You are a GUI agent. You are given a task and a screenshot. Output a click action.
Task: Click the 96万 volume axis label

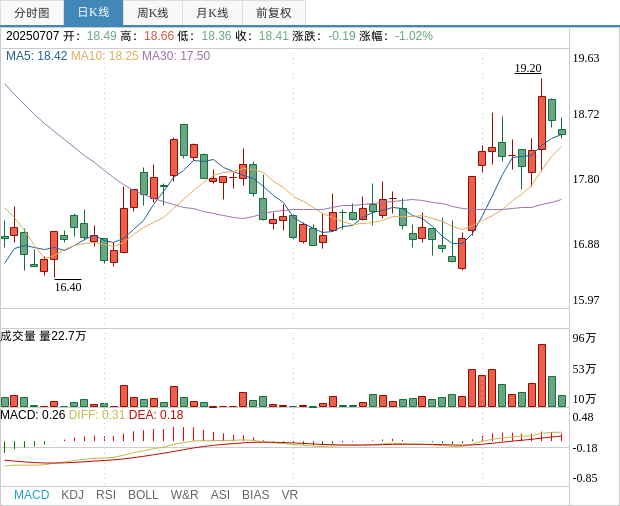click(x=584, y=338)
